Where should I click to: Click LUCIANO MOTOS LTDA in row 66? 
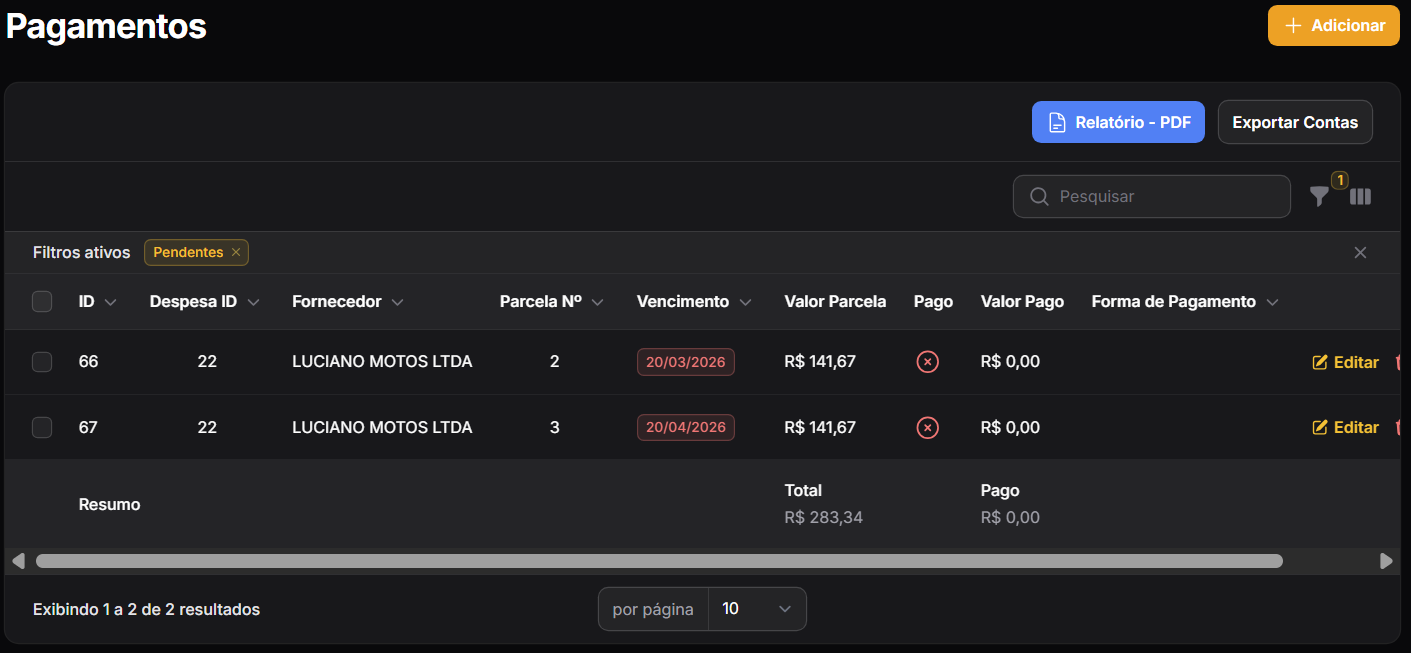382,362
